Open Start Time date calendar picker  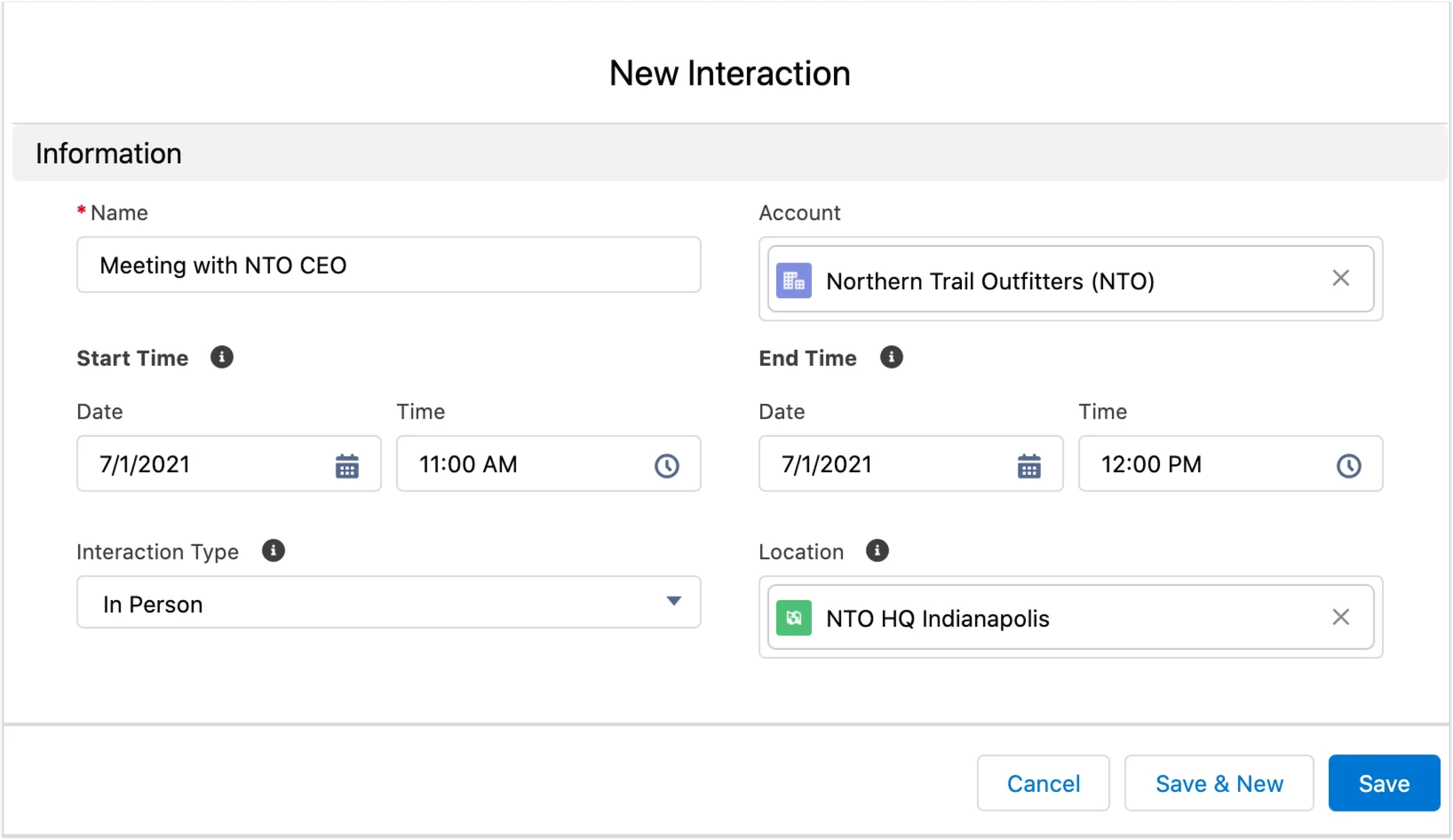point(347,466)
